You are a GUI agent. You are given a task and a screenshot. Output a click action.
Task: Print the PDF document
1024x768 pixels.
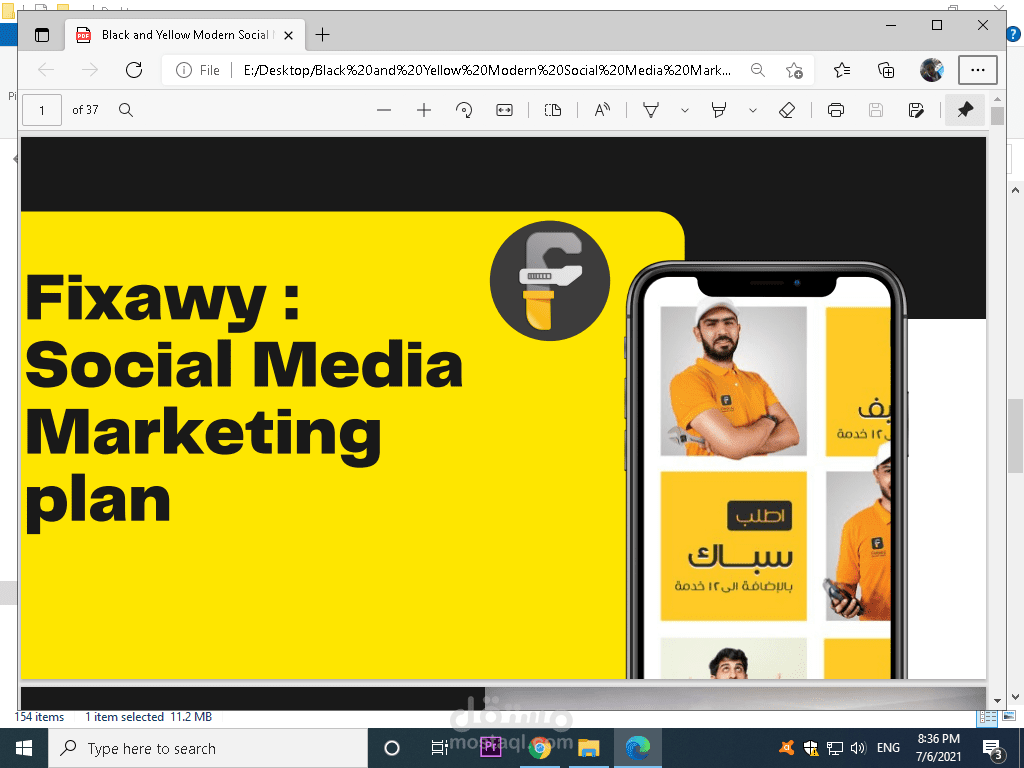tap(836, 110)
